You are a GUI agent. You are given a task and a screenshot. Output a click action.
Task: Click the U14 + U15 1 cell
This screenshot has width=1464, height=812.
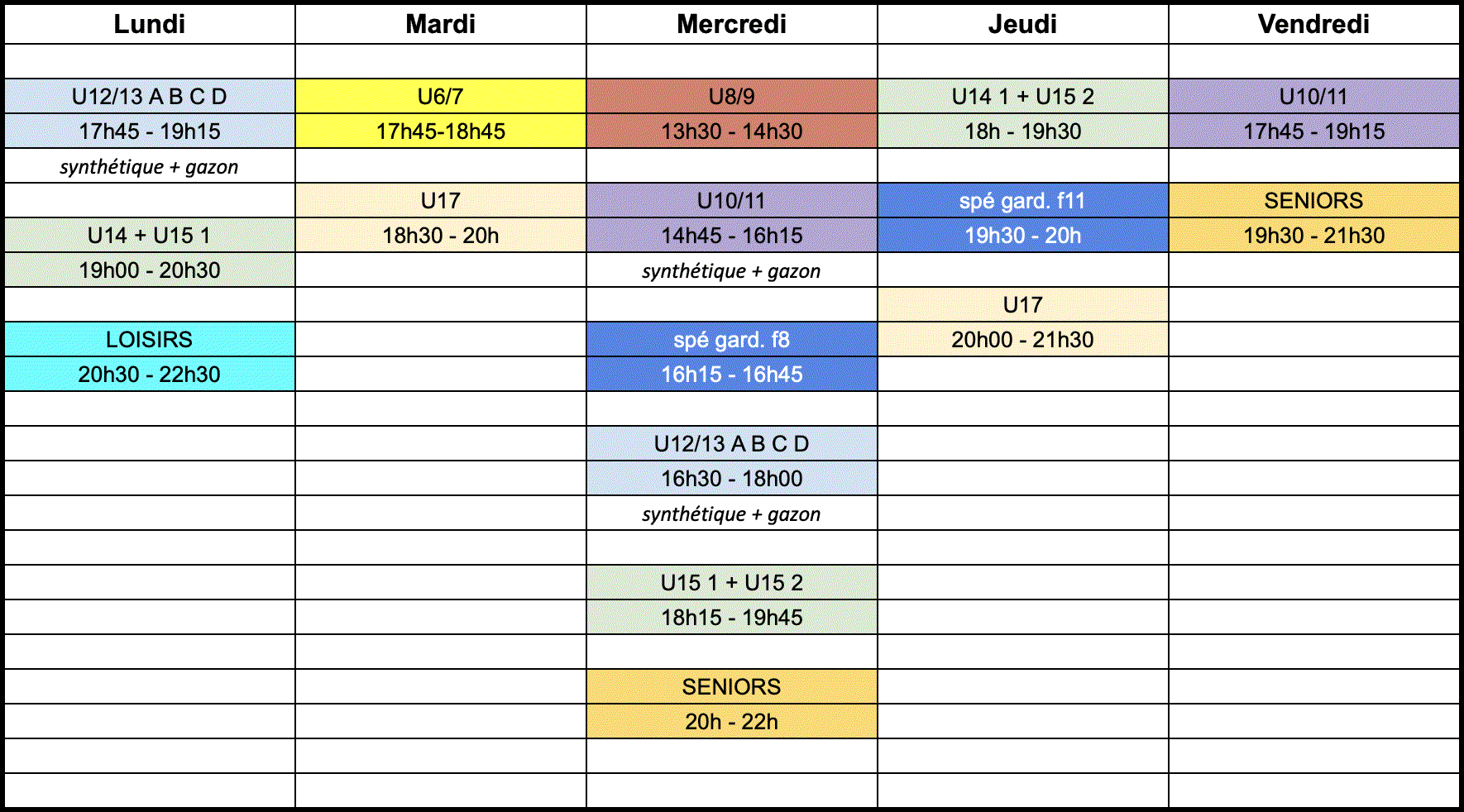150,235
